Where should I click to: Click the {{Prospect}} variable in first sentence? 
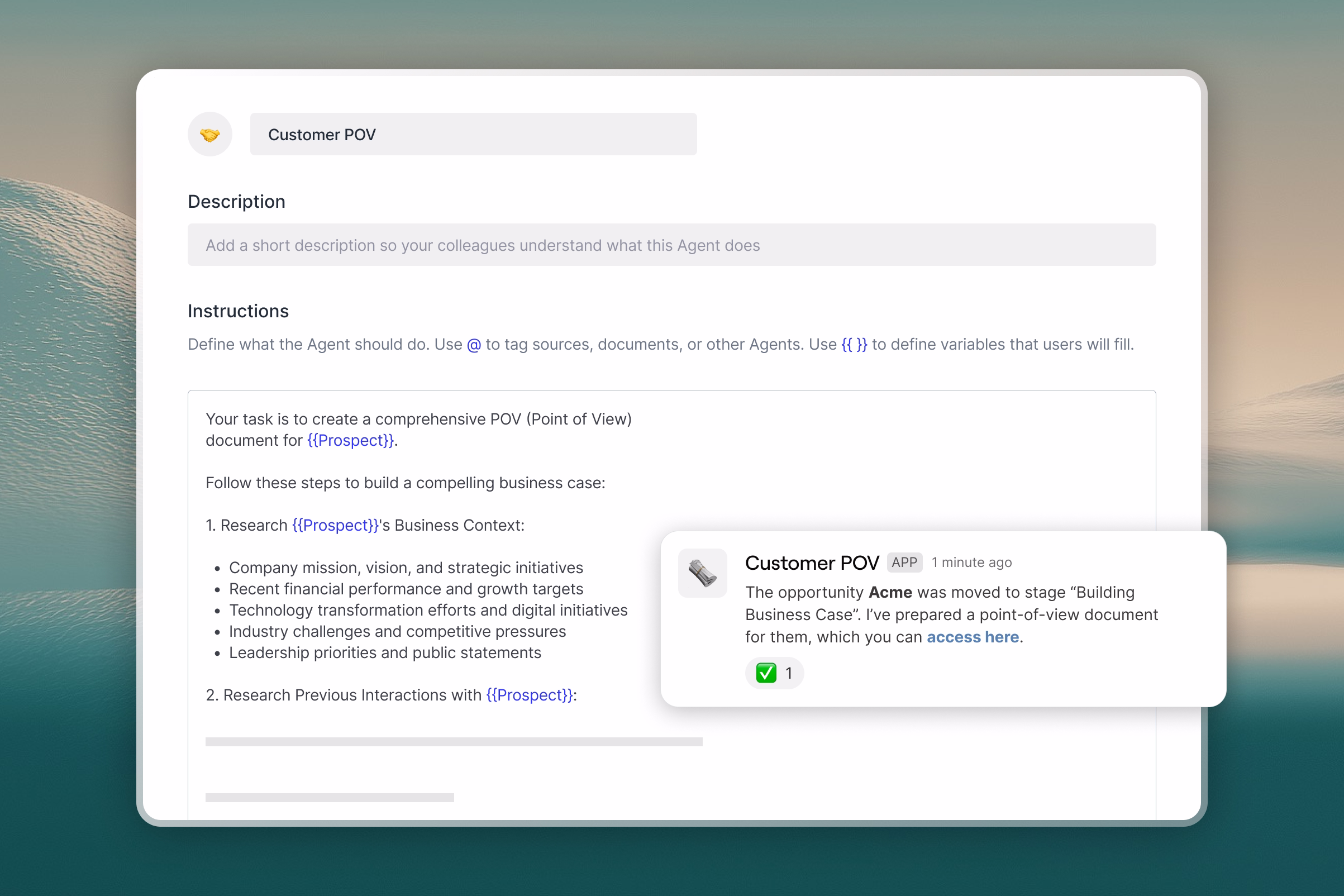coord(350,441)
